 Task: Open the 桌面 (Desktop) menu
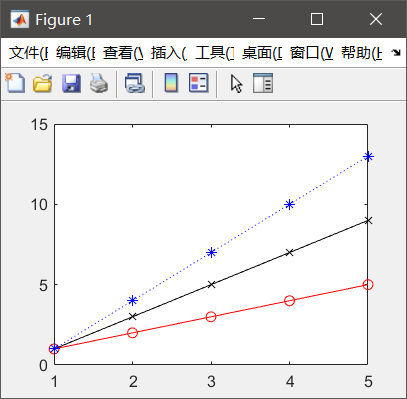coord(262,53)
